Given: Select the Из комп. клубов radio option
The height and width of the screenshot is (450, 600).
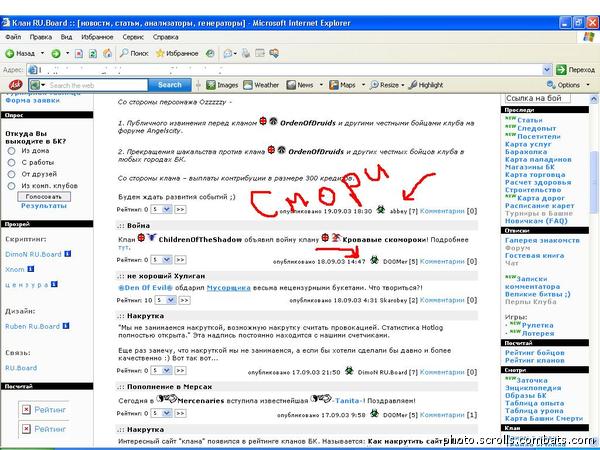Looking at the screenshot, I should 11,186.
